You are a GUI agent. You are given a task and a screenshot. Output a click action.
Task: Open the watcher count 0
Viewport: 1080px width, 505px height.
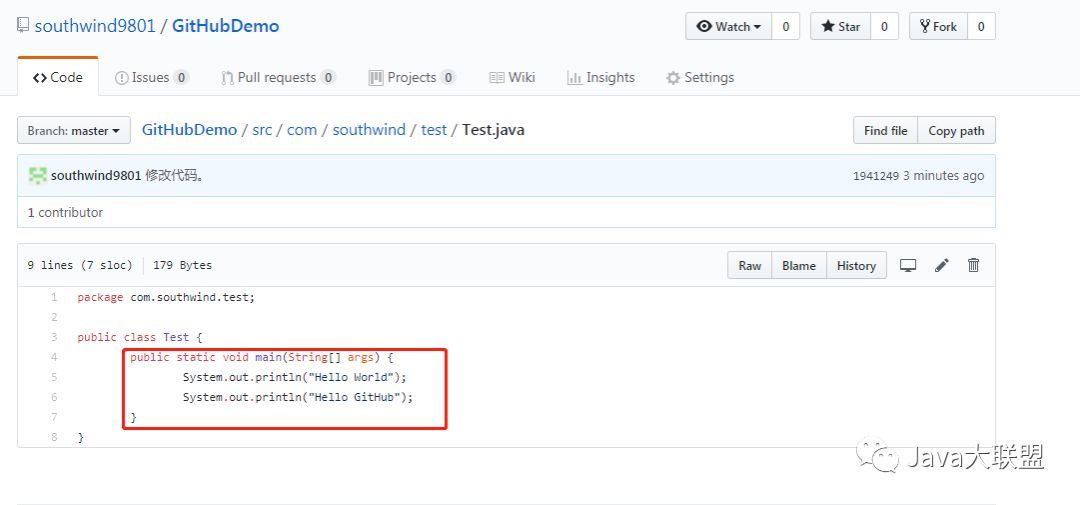[785, 26]
